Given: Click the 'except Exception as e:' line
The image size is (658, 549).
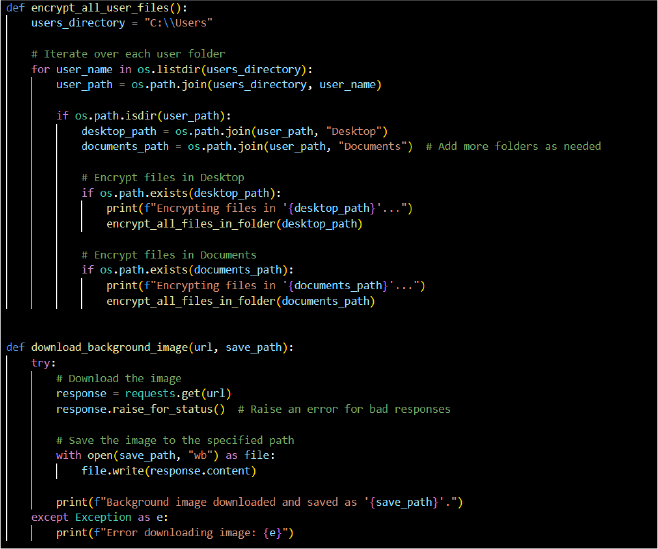Looking at the screenshot, I should 100,518.
